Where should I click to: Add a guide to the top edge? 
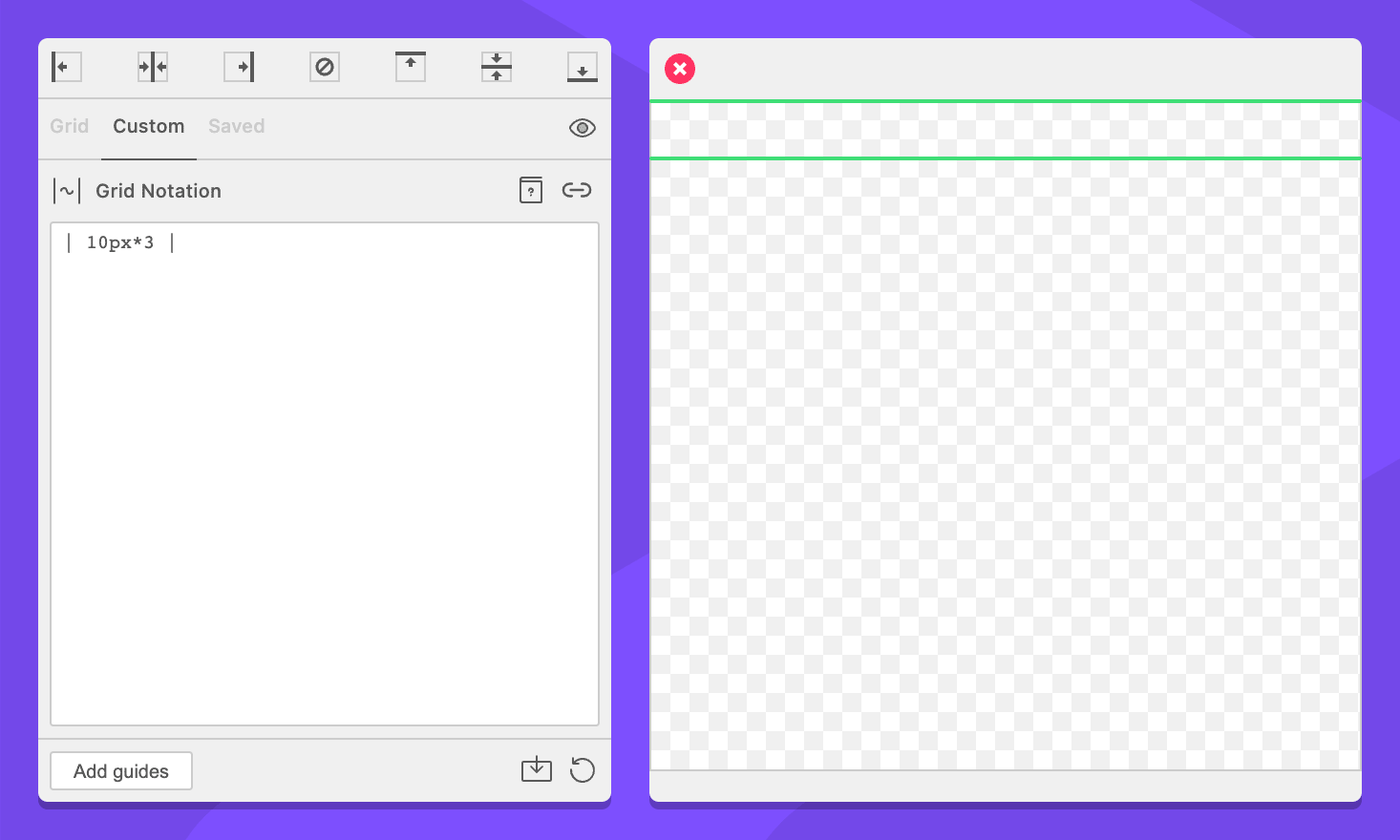[411, 67]
